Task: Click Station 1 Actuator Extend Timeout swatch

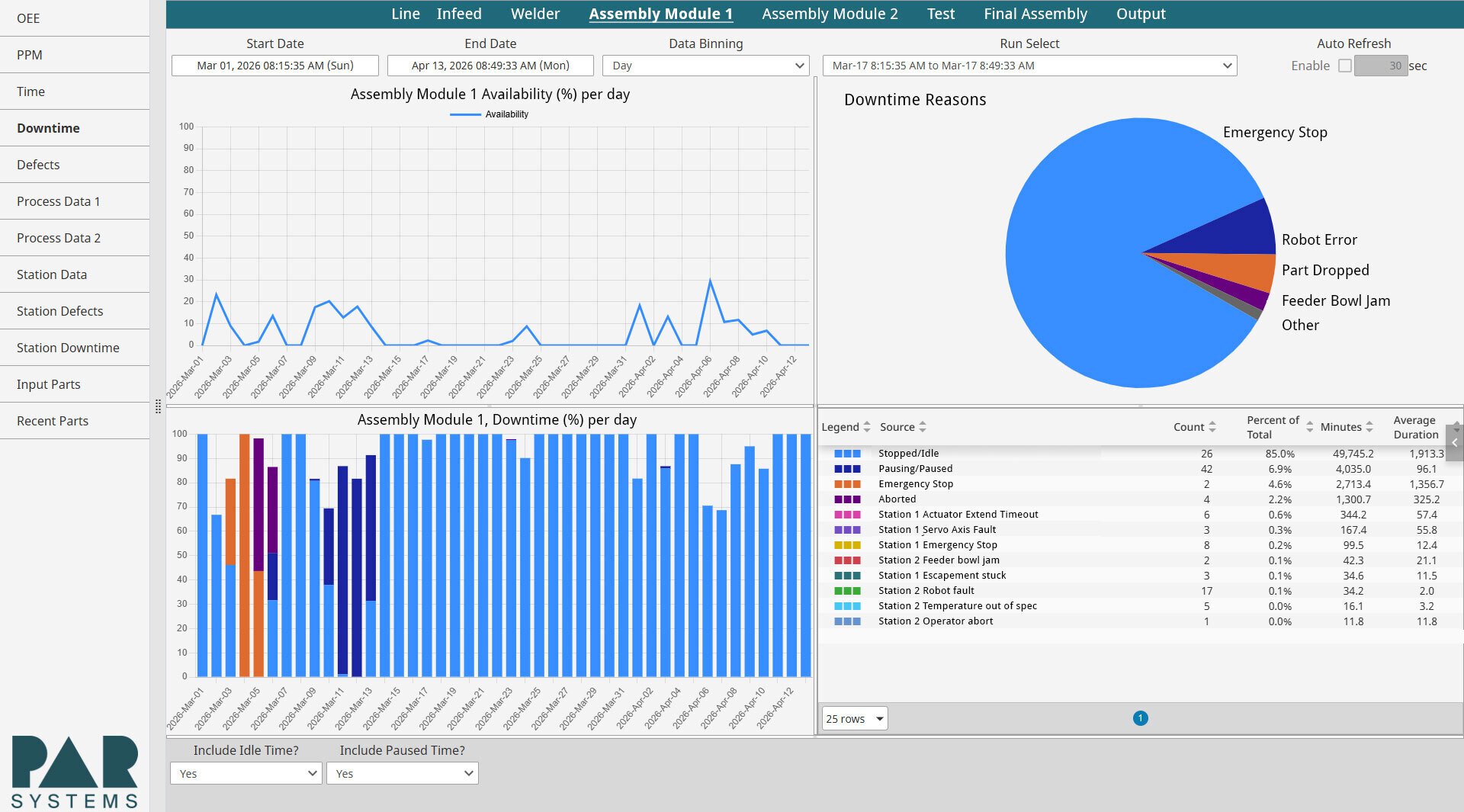Action: click(x=847, y=515)
